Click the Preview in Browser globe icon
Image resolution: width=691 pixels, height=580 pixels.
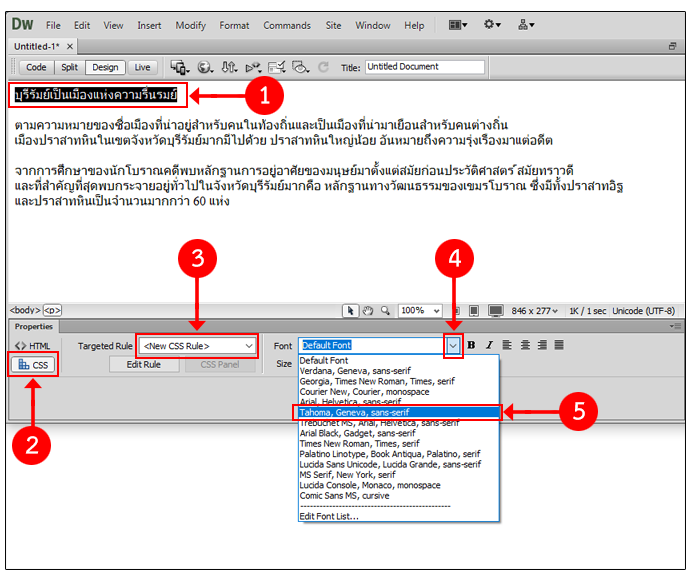(205, 68)
